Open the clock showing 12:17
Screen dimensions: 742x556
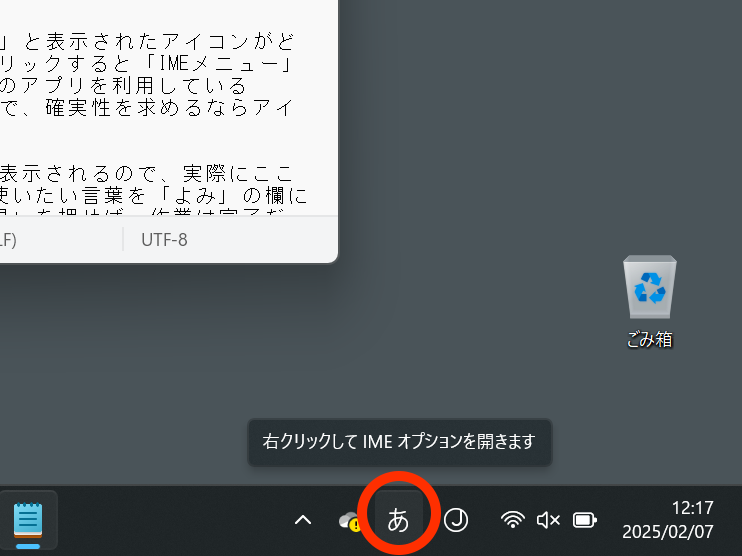[x=692, y=508]
